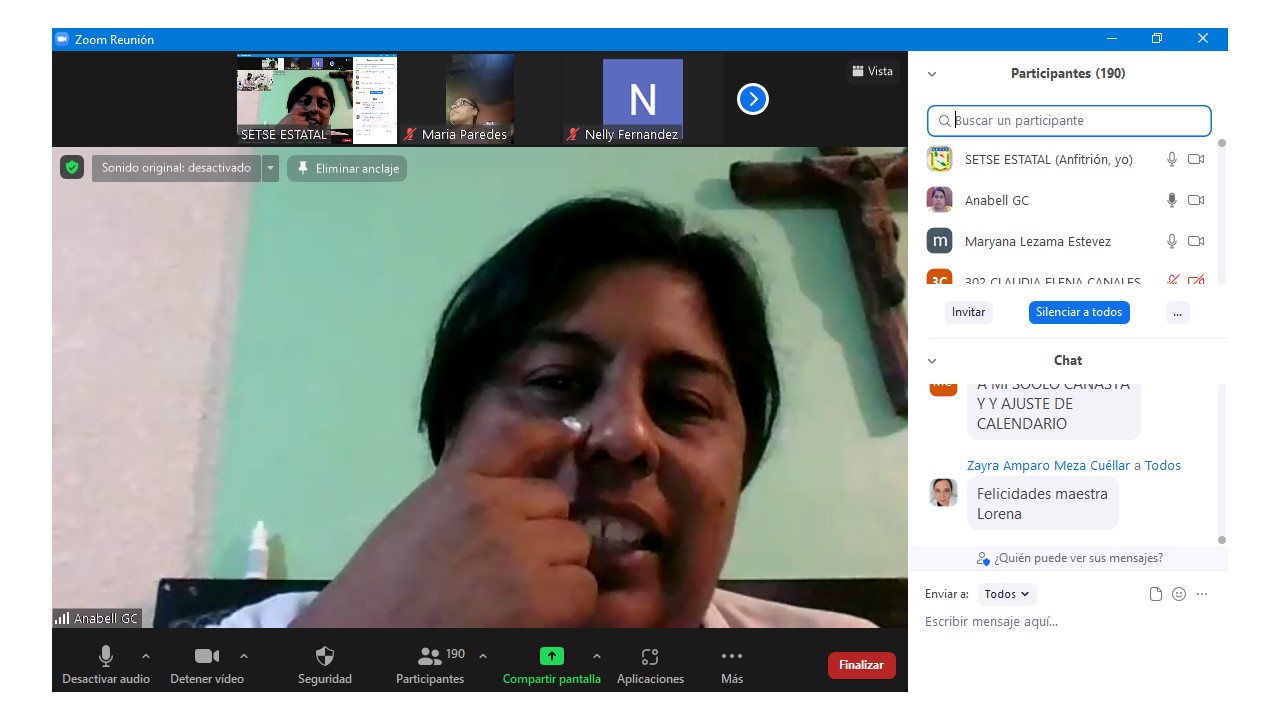
Task: Open the Participantes people icon in the toolbar
Action: point(430,656)
